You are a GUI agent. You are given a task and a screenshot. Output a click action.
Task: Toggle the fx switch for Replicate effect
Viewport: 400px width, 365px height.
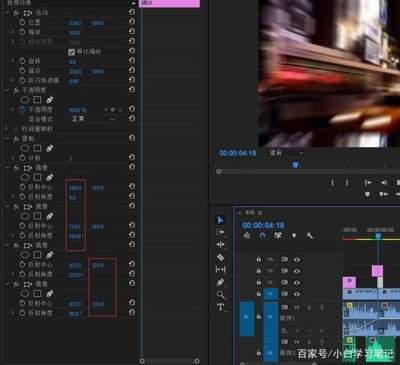(16, 138)
